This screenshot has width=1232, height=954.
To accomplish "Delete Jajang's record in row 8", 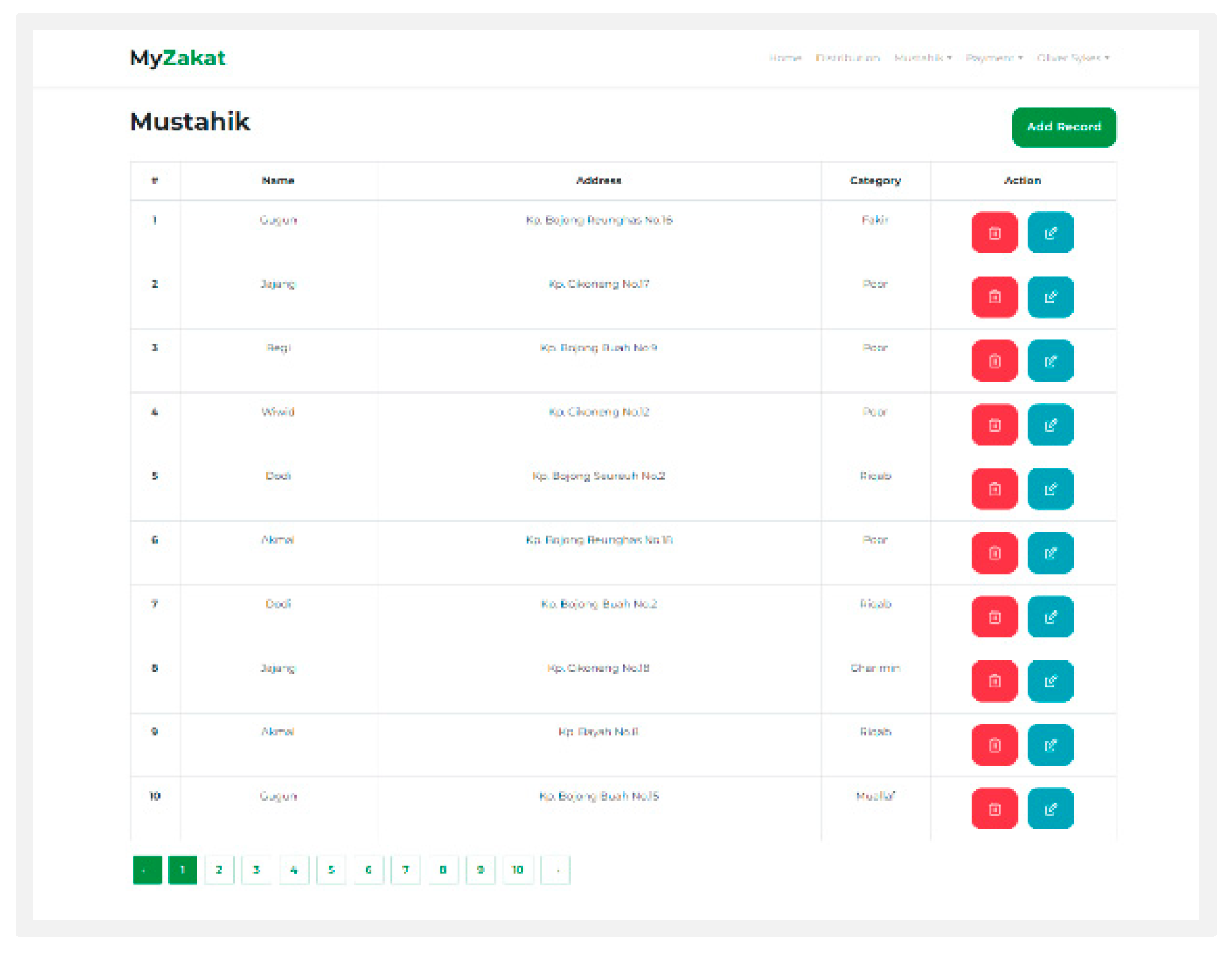I will point(994,681).
